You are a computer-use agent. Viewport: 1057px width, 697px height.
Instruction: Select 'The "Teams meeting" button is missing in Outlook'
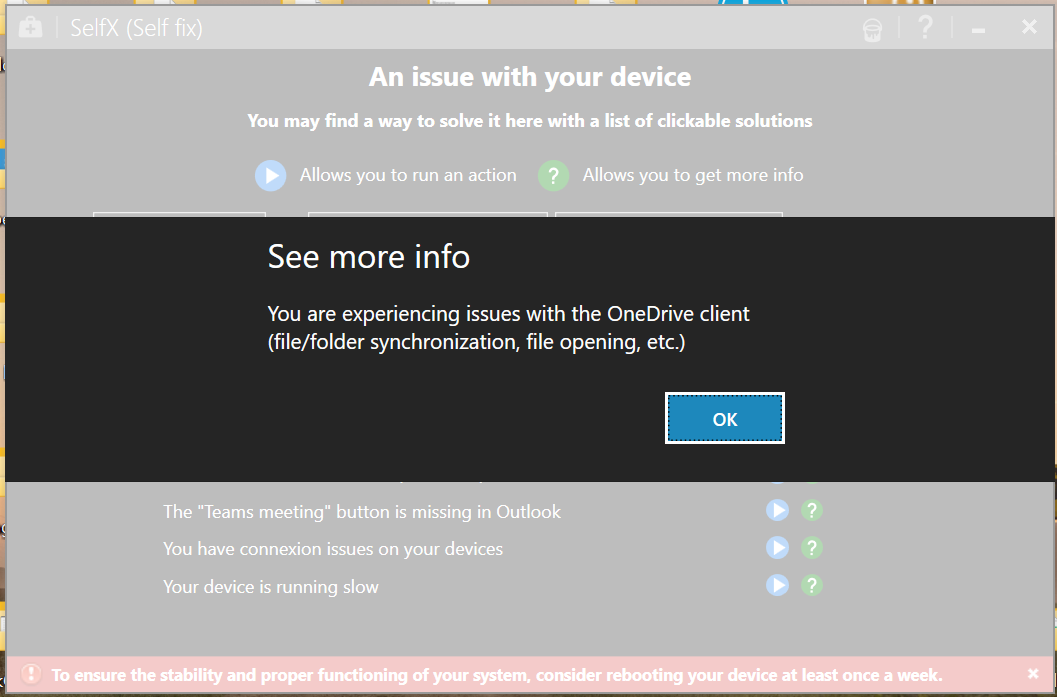pos(361,512)
